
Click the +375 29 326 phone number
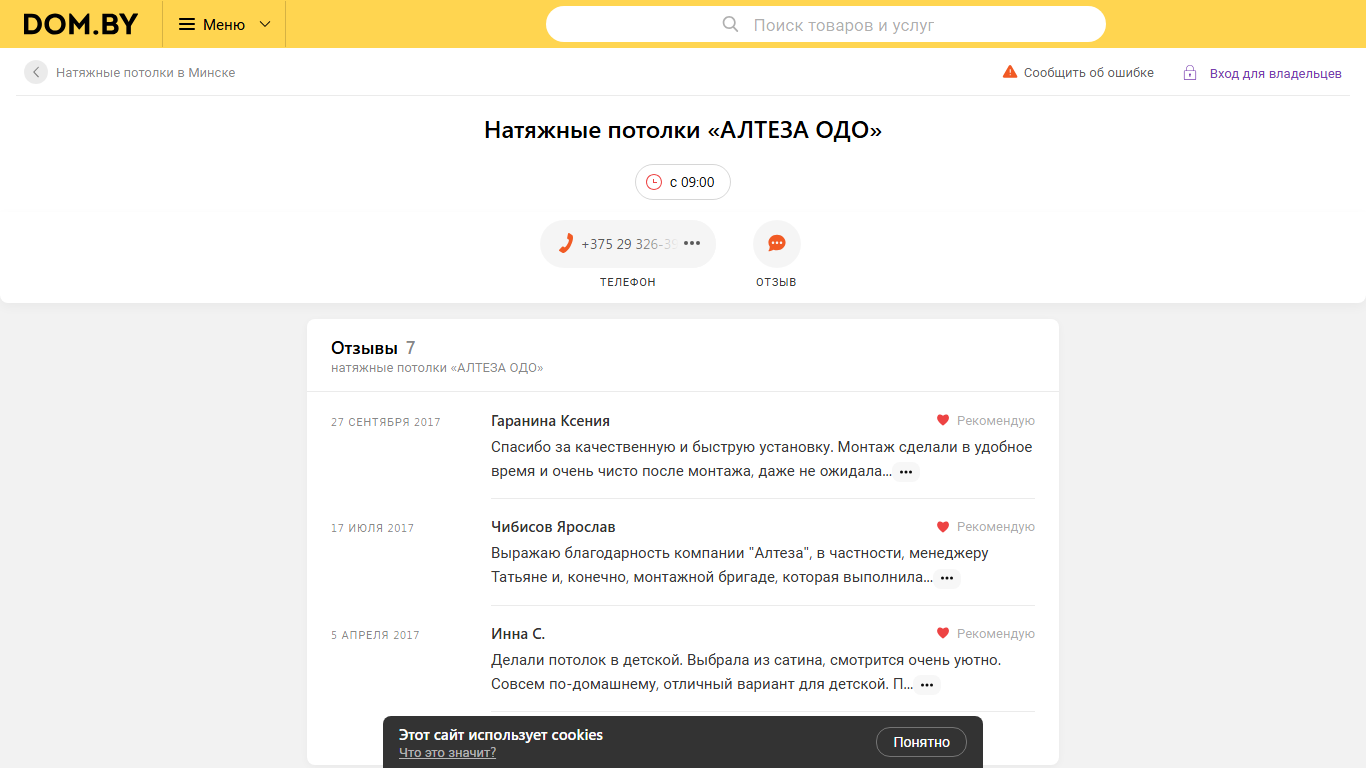point(629,244)
